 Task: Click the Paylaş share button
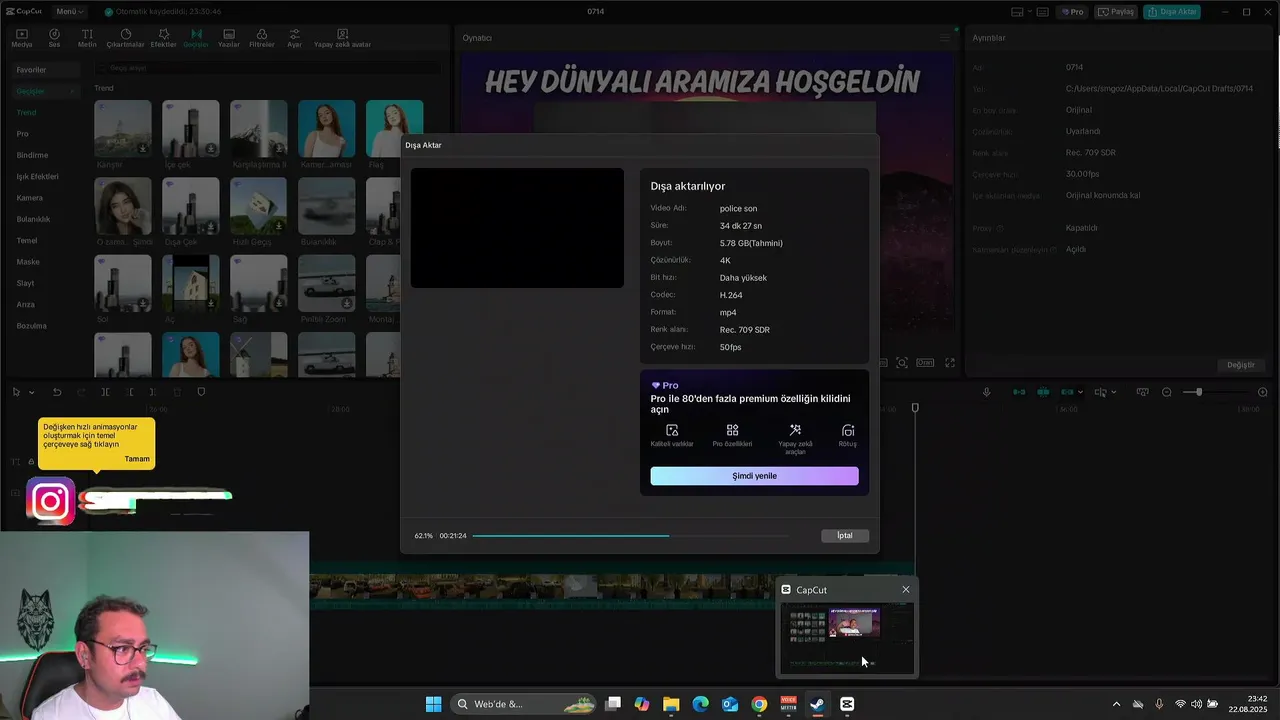pos(1117,12)
